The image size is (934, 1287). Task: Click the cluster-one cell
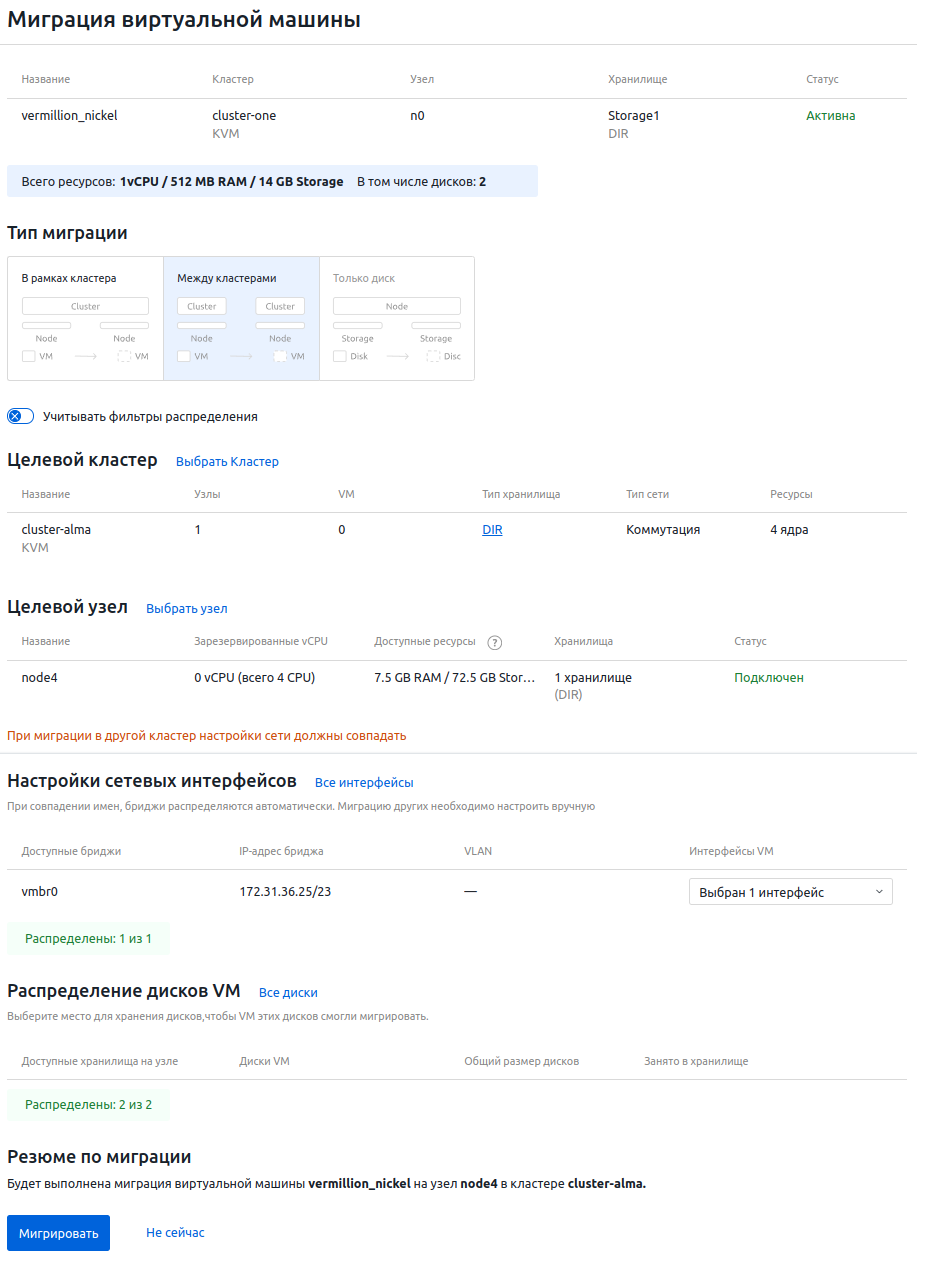(x=244, y=116)
